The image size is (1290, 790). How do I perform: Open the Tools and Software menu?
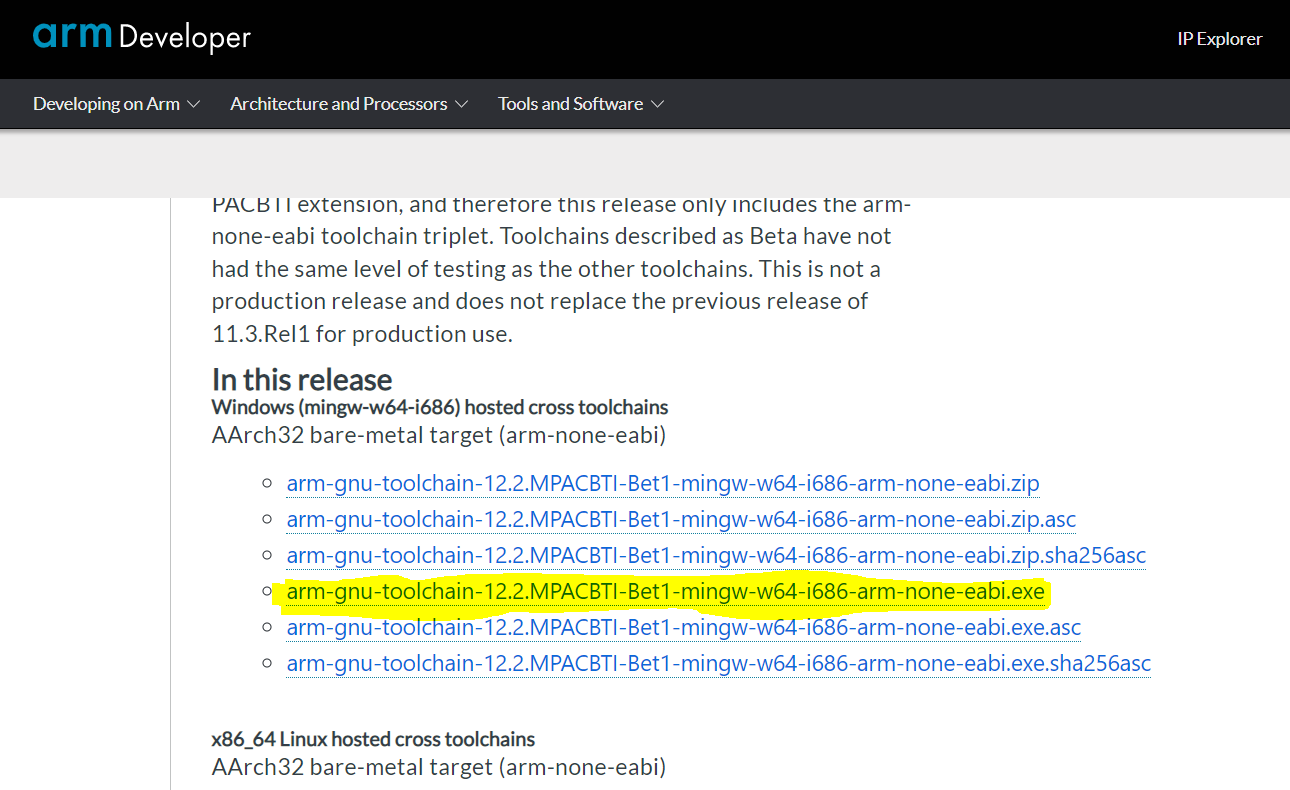pos(570,103)
